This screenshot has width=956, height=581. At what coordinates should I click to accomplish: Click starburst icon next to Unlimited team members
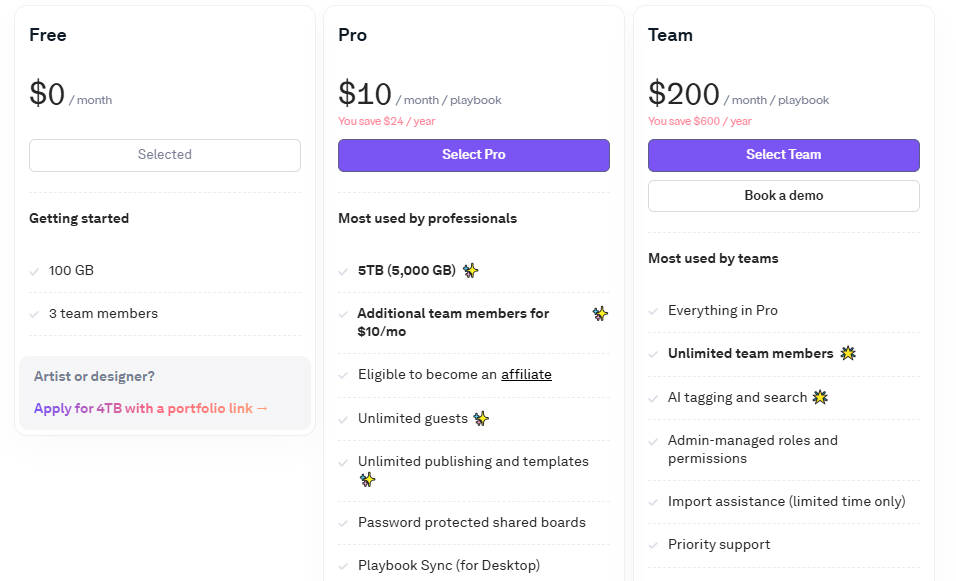click(848, 353)
